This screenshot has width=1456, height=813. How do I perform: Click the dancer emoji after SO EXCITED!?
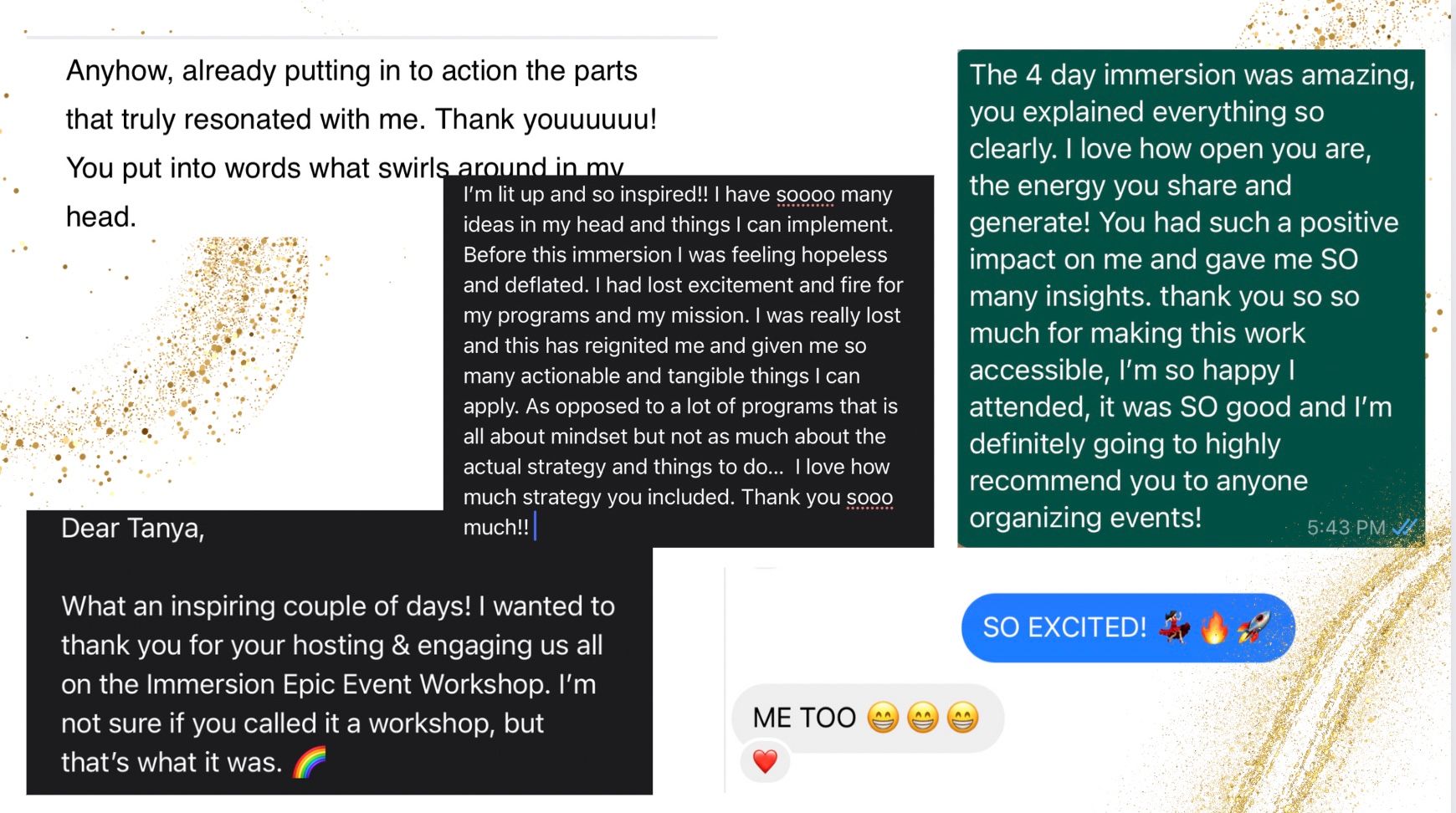[x=1175, y=626]
